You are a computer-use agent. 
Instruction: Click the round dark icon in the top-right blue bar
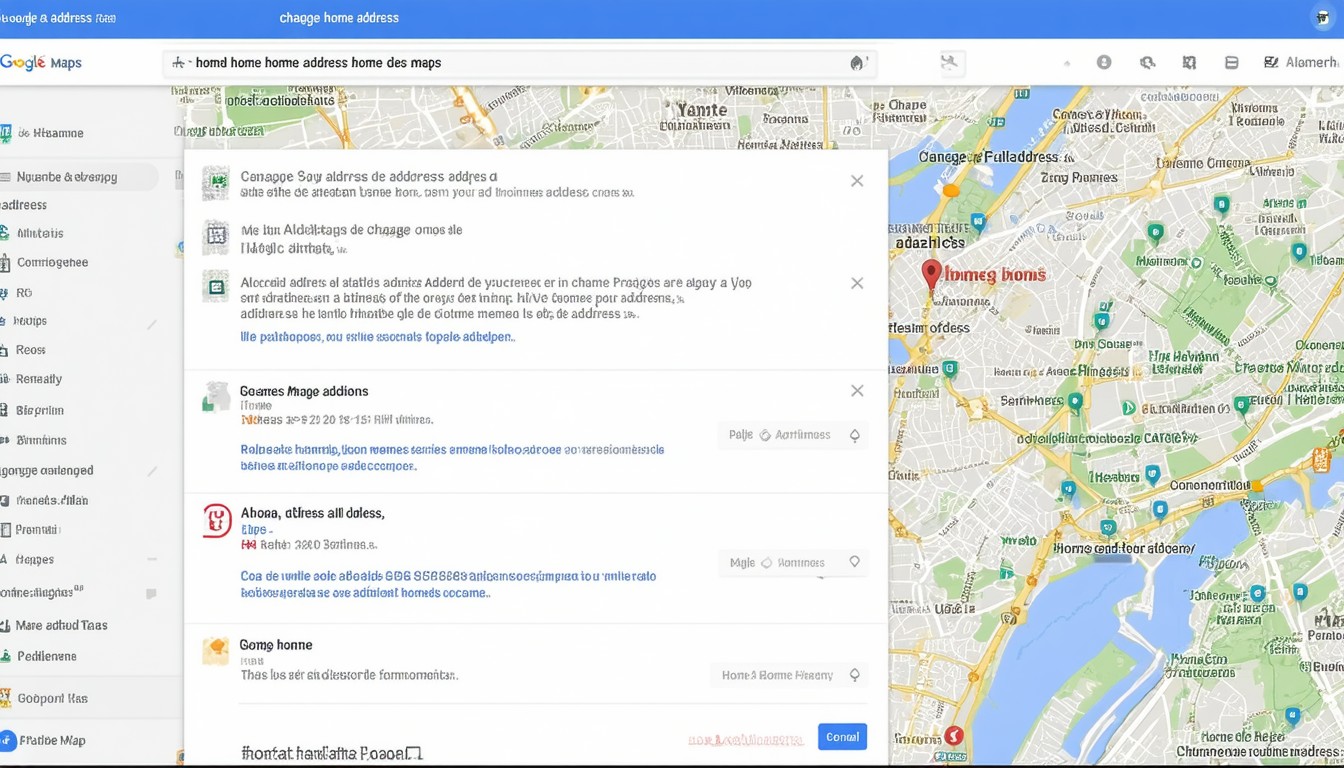click(x=1323, y=18)
